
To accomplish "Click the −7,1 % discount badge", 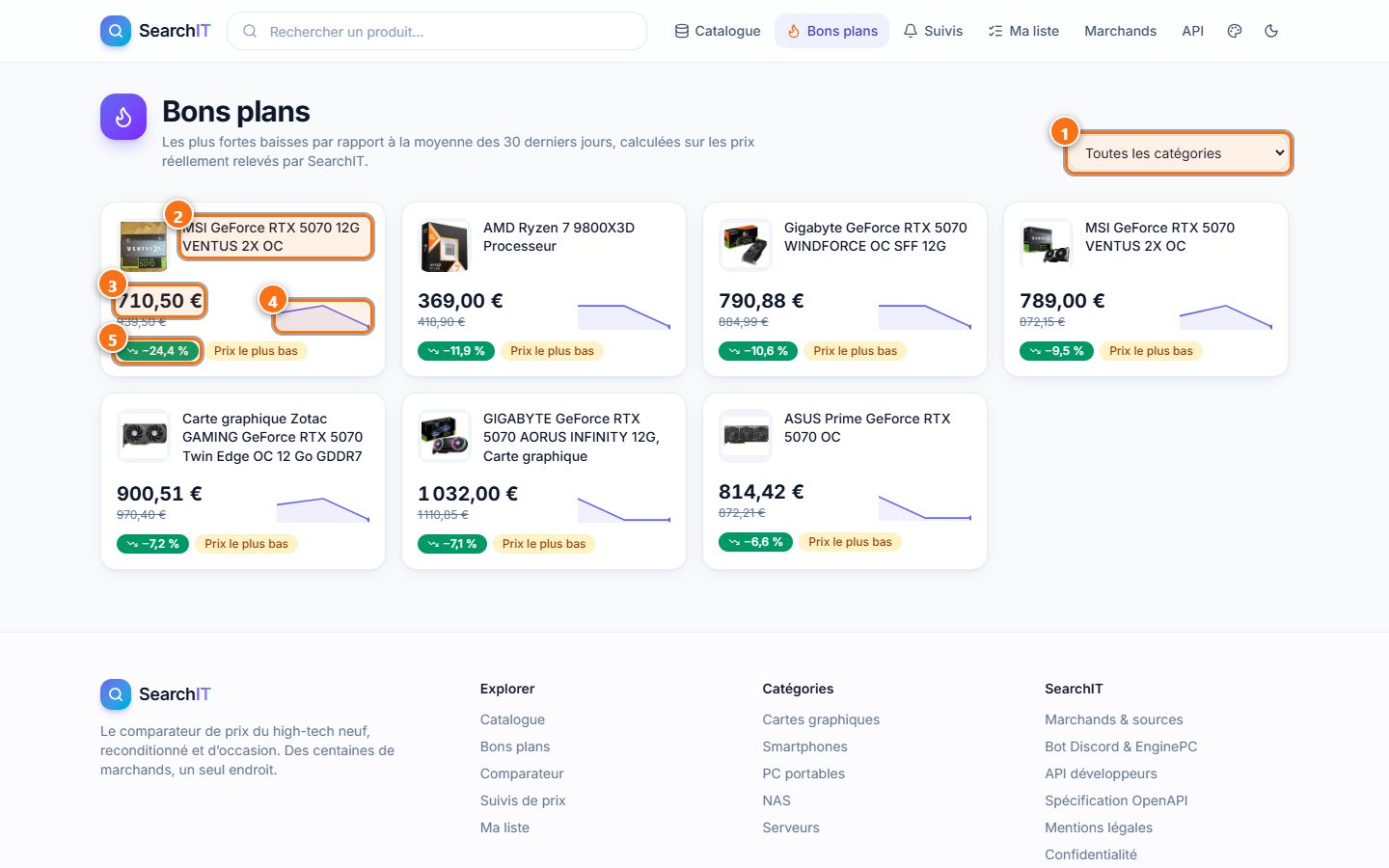I will 452,544.
